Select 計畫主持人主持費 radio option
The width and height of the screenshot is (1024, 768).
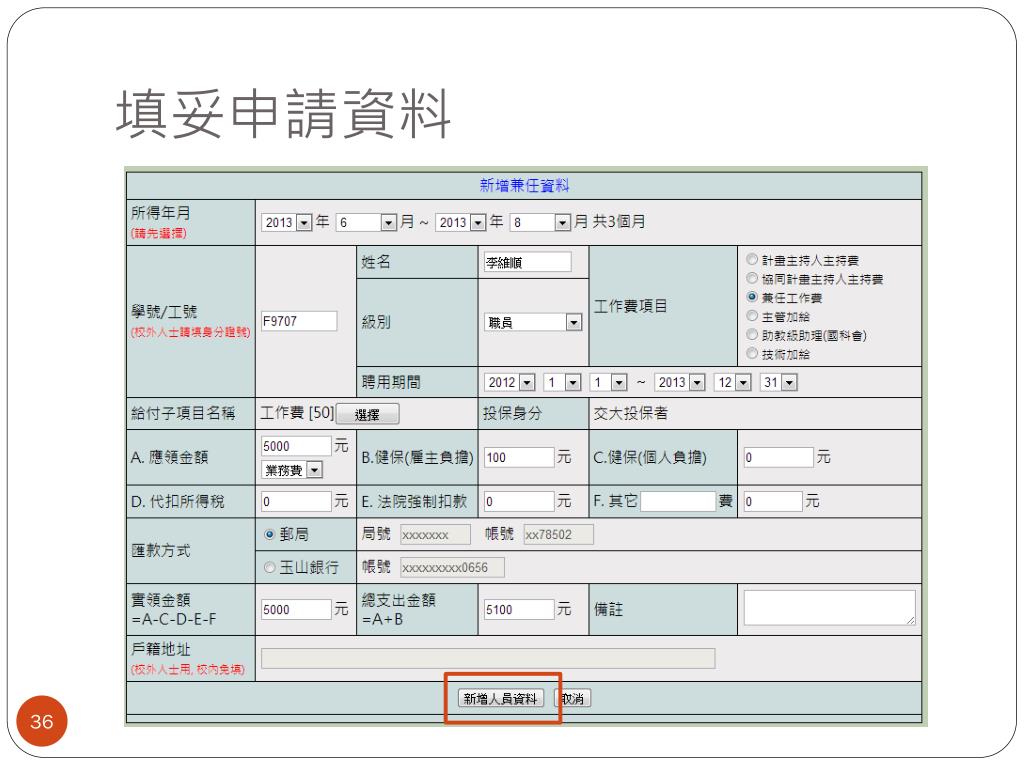click(x=752, y=260)
